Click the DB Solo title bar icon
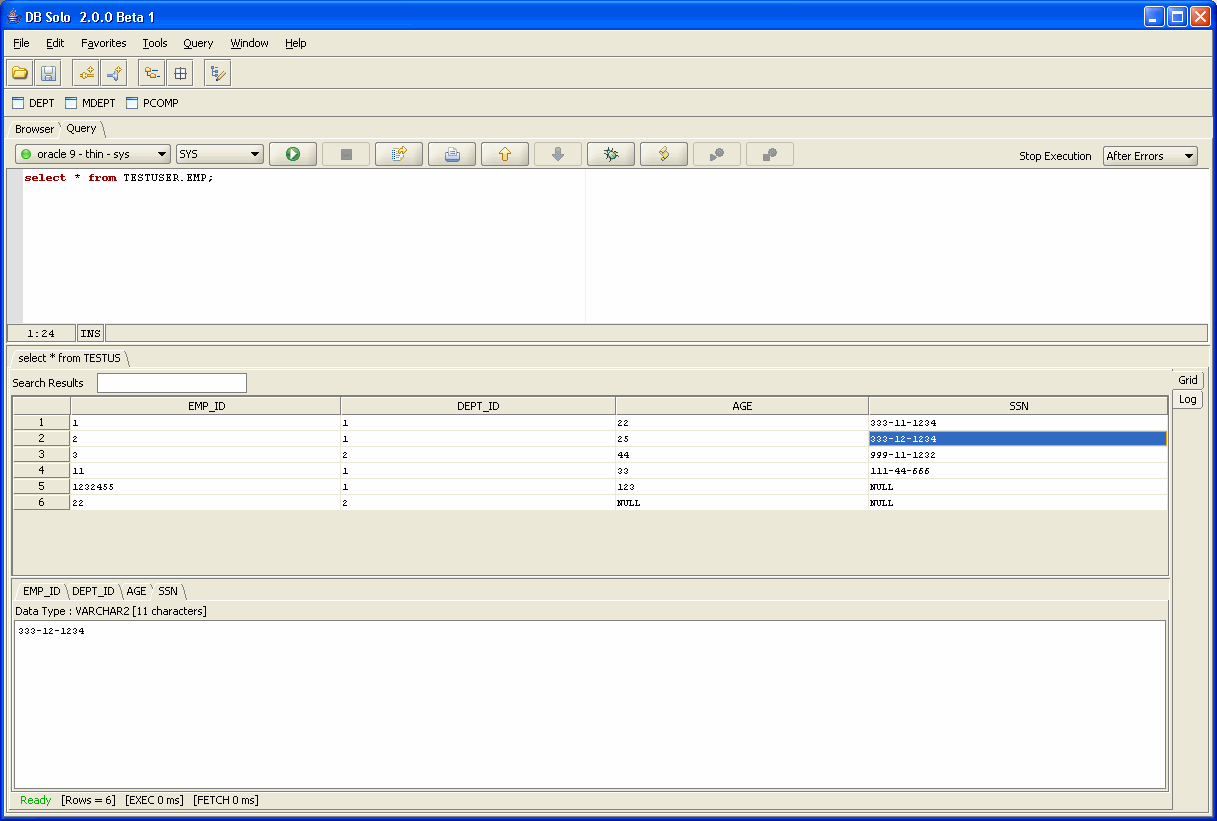This screenshot has width=1217, height=821. [x=15, y=17]
